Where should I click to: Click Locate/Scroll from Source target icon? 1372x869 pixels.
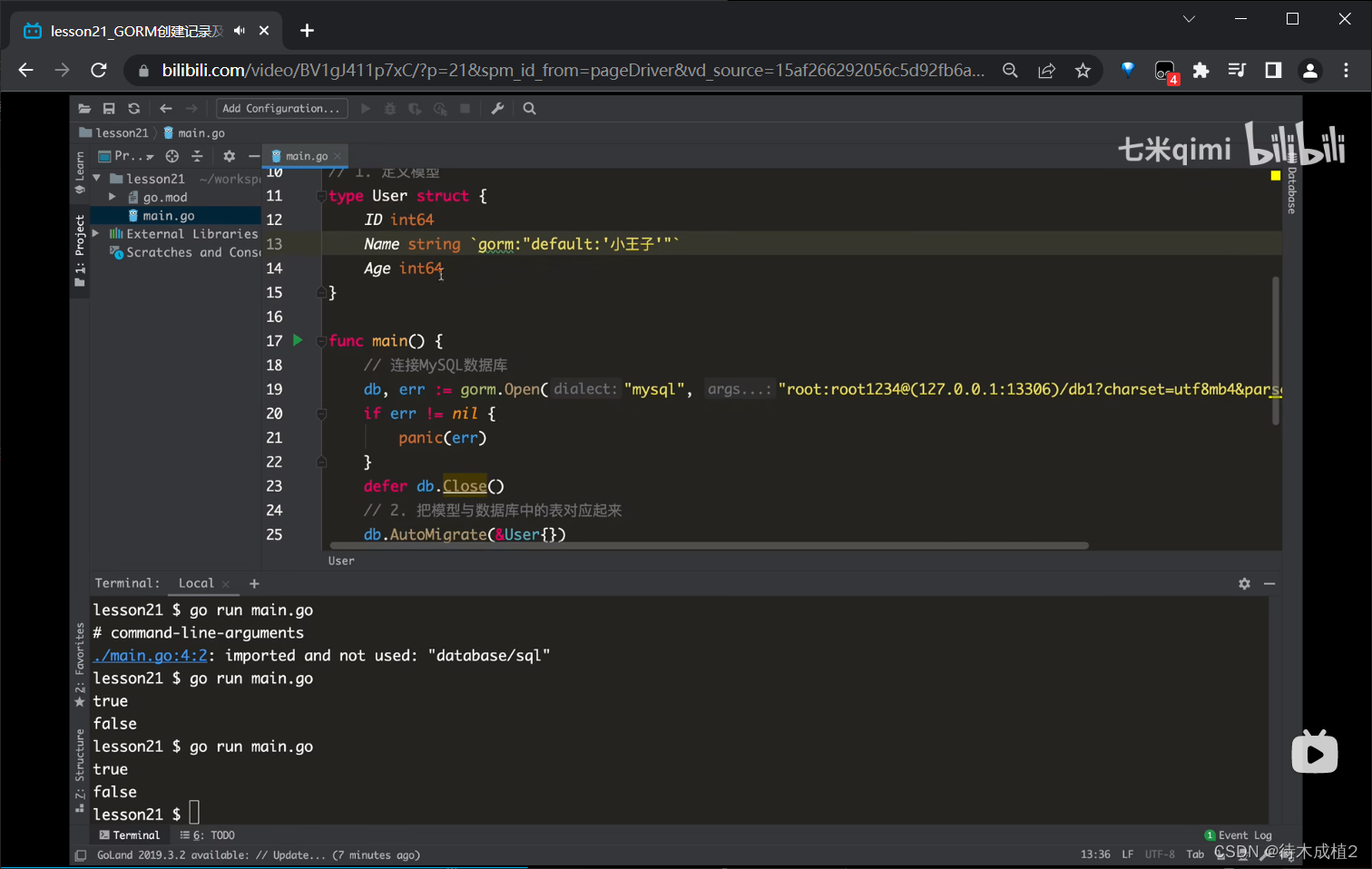click(x=172, y=156)
